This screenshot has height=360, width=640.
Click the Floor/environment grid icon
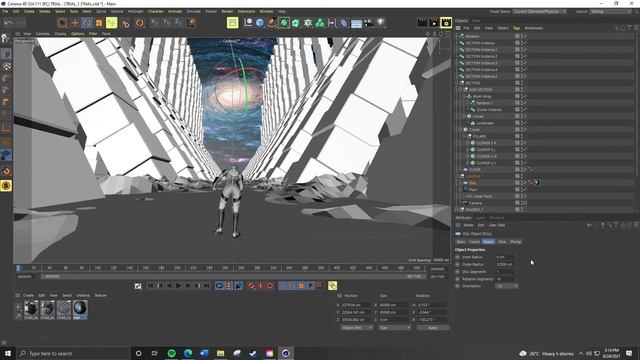click(356, 23)
